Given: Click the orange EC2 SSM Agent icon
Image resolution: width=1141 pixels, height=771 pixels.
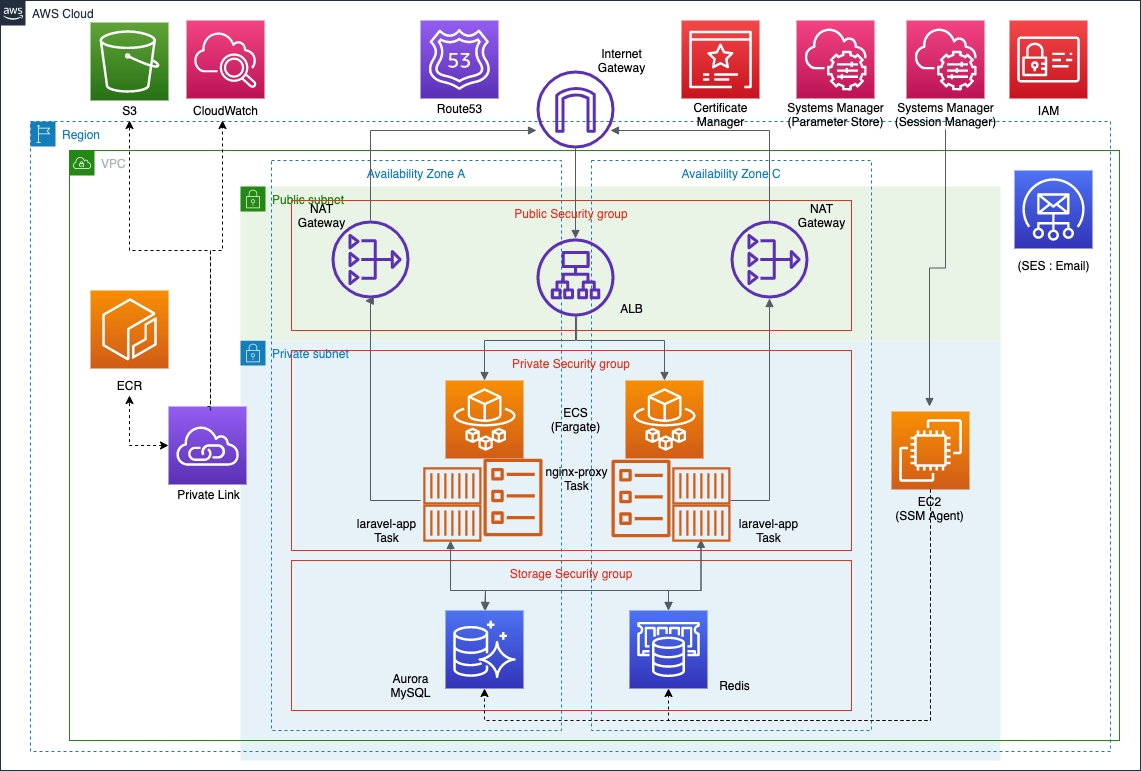Looking at the screenshot, I should tap(931, 450).
